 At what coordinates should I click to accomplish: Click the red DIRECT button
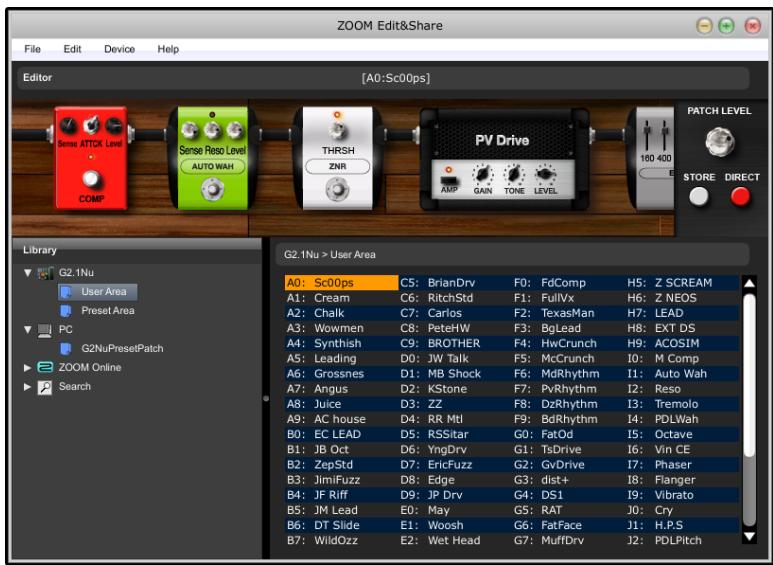740,197
